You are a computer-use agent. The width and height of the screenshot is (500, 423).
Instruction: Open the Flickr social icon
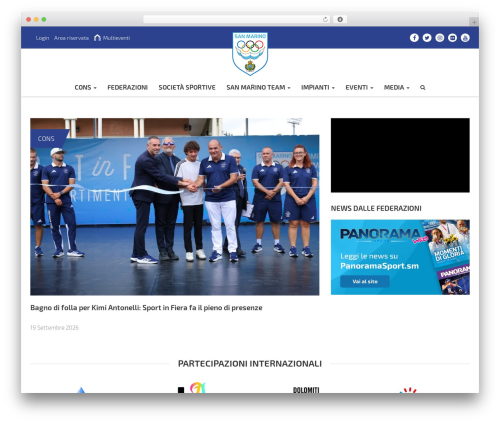coord(452,38)
